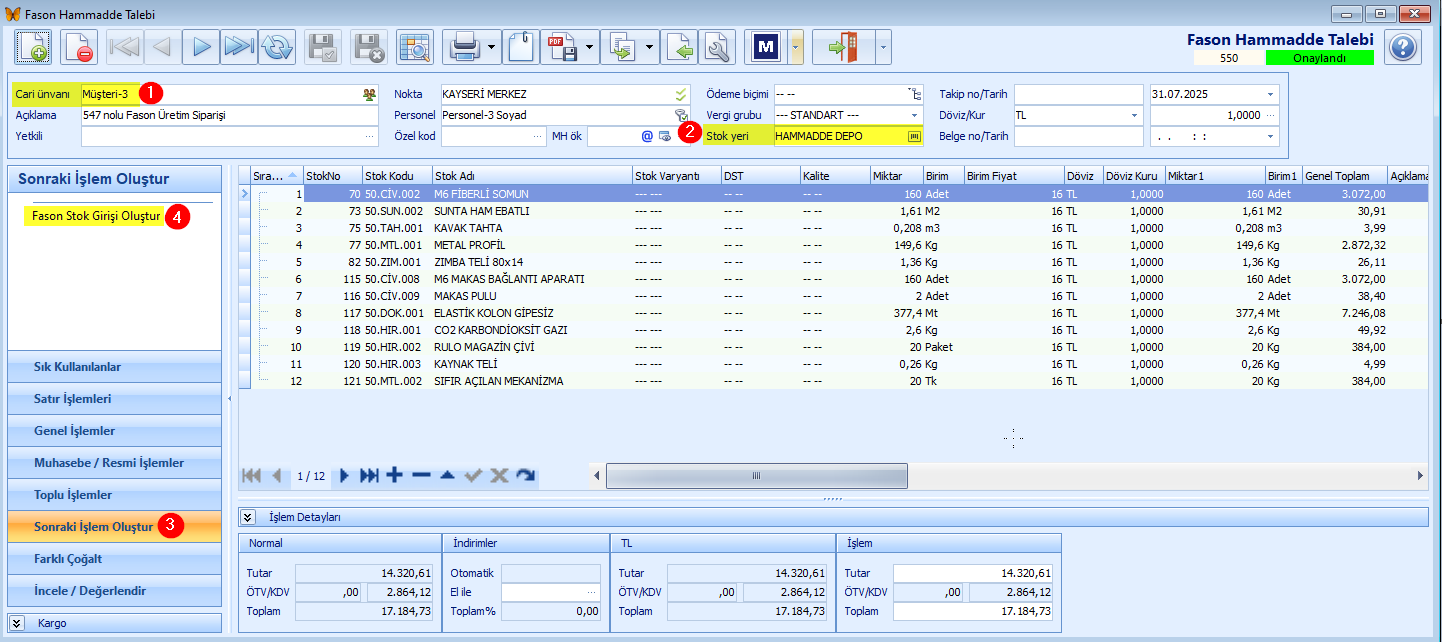Open the document transfer dropdown arrow
This screenshot has width=1442, height=642.
[x=651, y=47]
